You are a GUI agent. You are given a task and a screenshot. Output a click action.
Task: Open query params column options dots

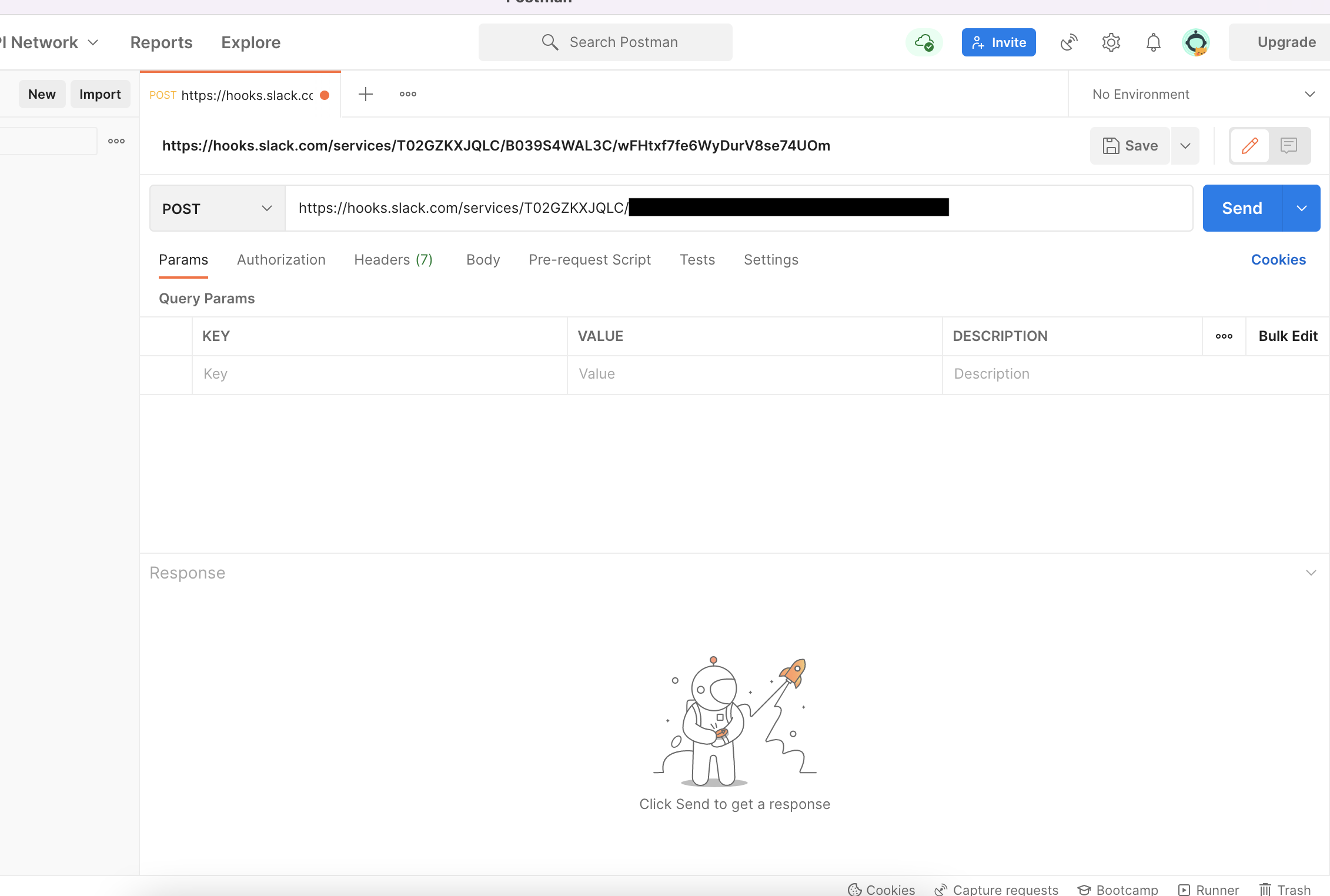(1224, 336)
